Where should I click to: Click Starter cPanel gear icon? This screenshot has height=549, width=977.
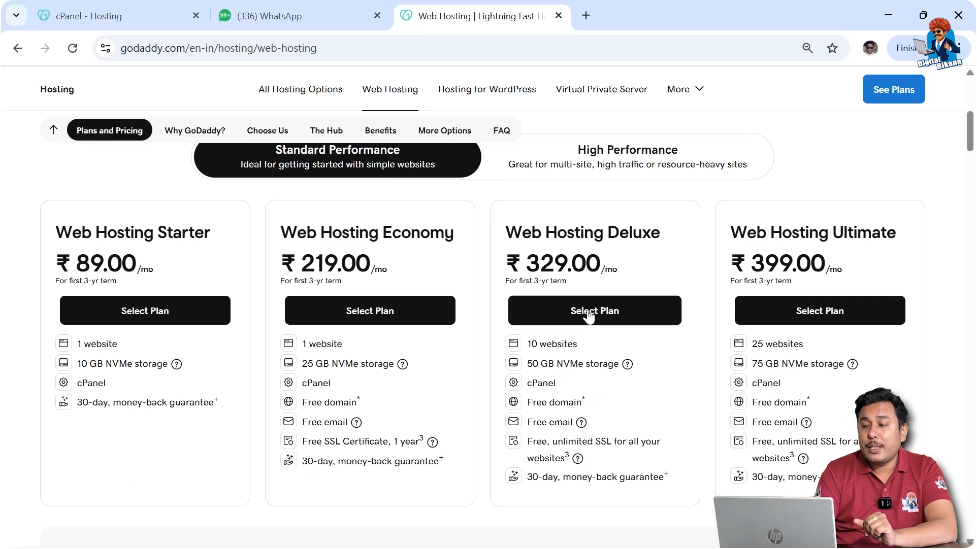point(64,383)
